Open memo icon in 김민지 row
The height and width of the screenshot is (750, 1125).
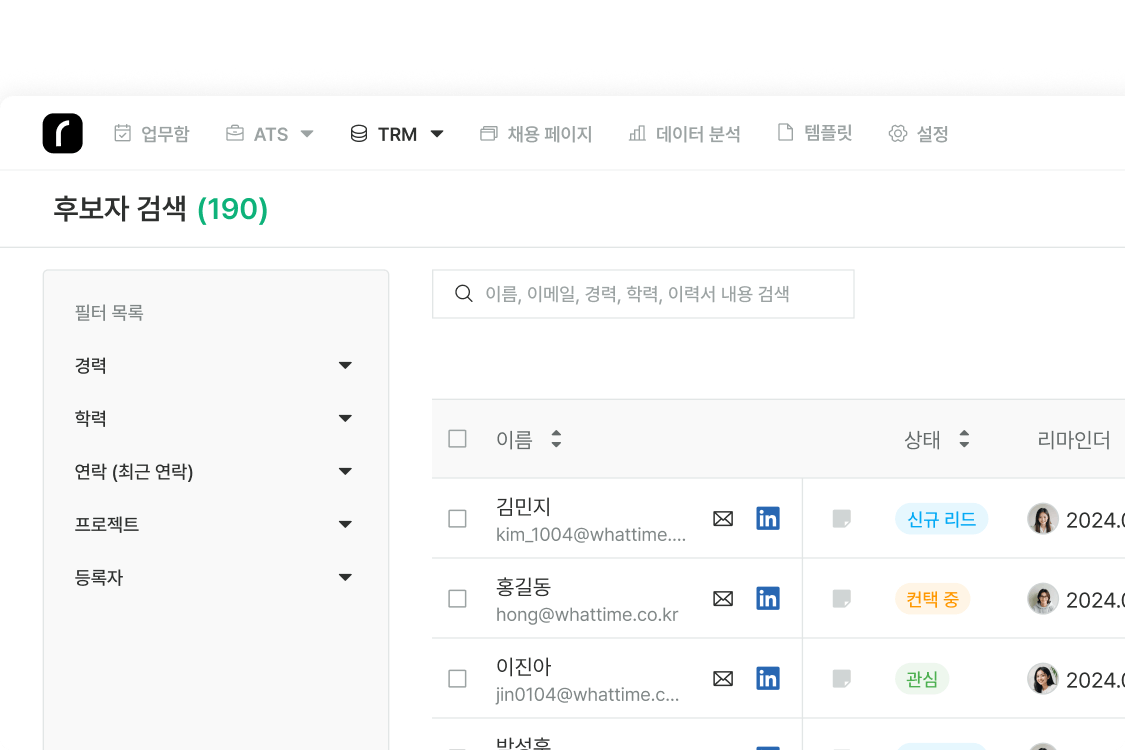pyautogui.click(x=842, y=518)
